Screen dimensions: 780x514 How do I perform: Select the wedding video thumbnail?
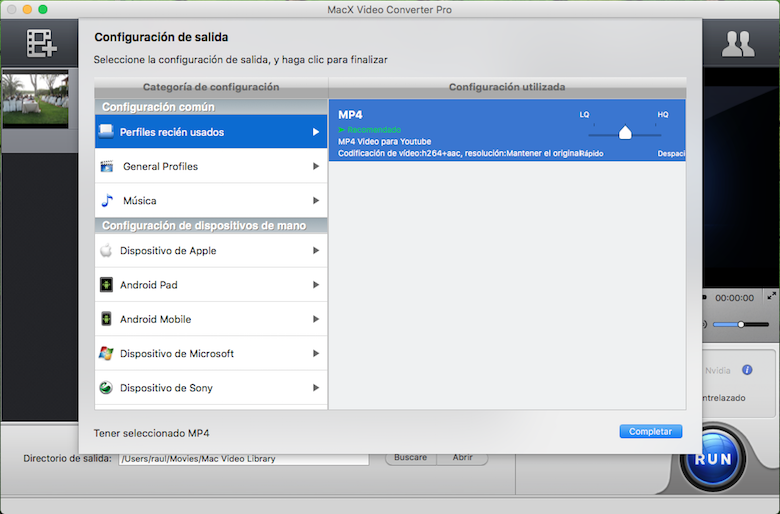(35, 99)
